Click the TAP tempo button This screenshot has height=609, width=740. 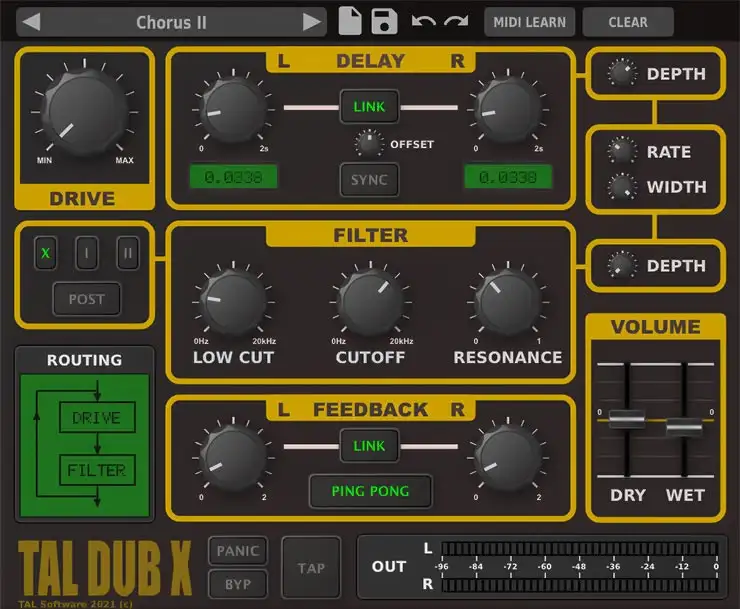[x=311, y=567]
